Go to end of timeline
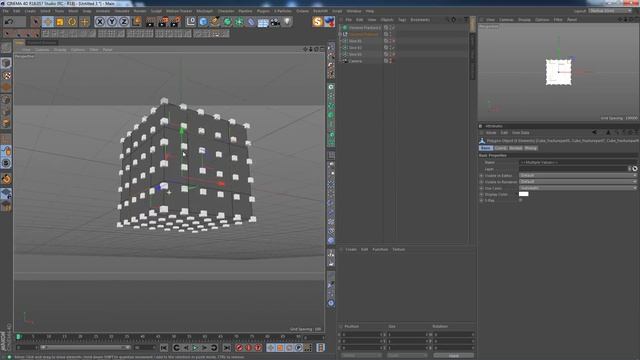 pos(227,348)
